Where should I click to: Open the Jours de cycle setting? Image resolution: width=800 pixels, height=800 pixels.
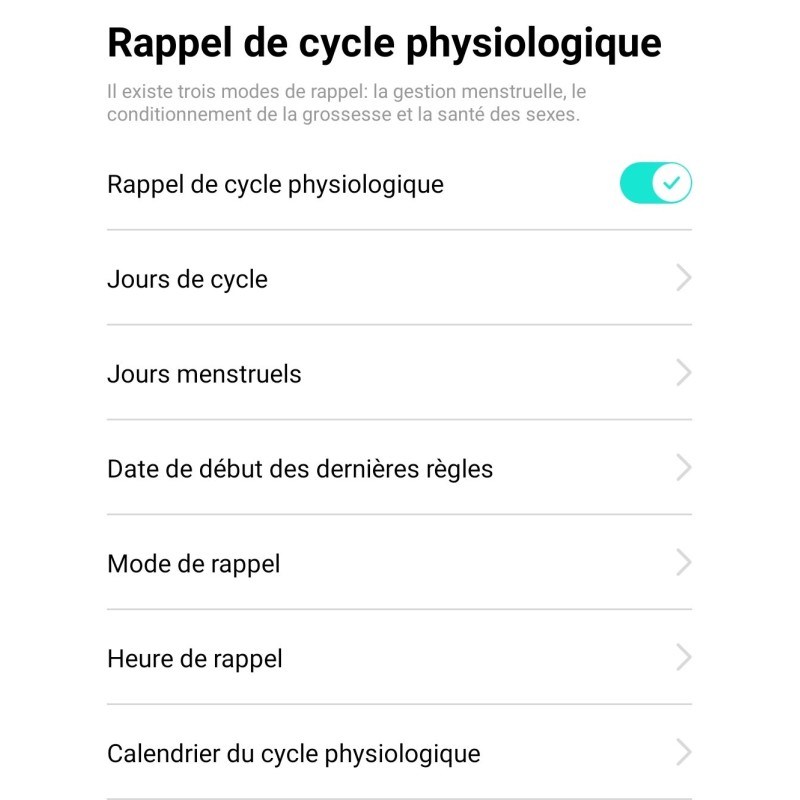coord(188,279)
